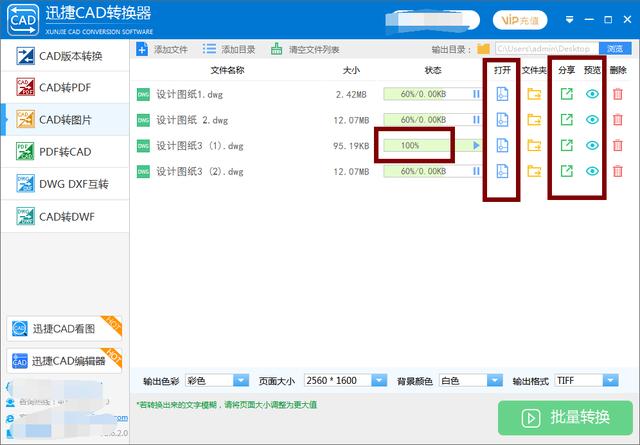Select DWG DXF互转 in the sidebar

pyautogui.click(x=65, y=184)
